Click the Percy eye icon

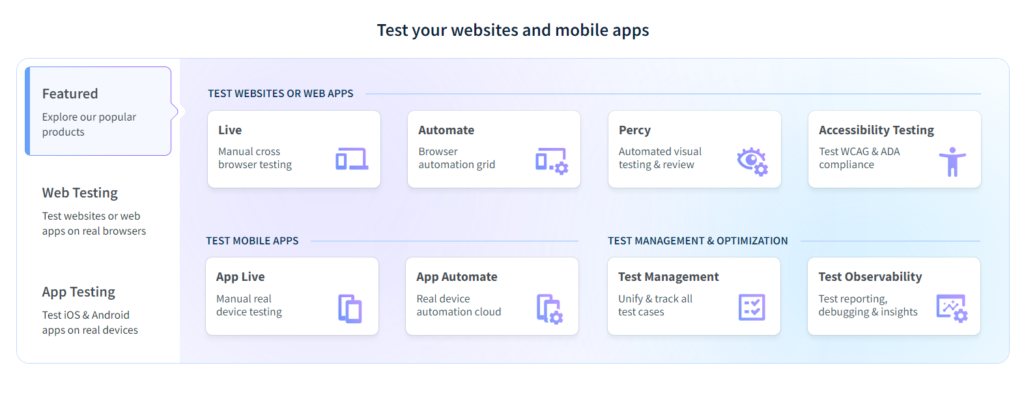[752, 161]
